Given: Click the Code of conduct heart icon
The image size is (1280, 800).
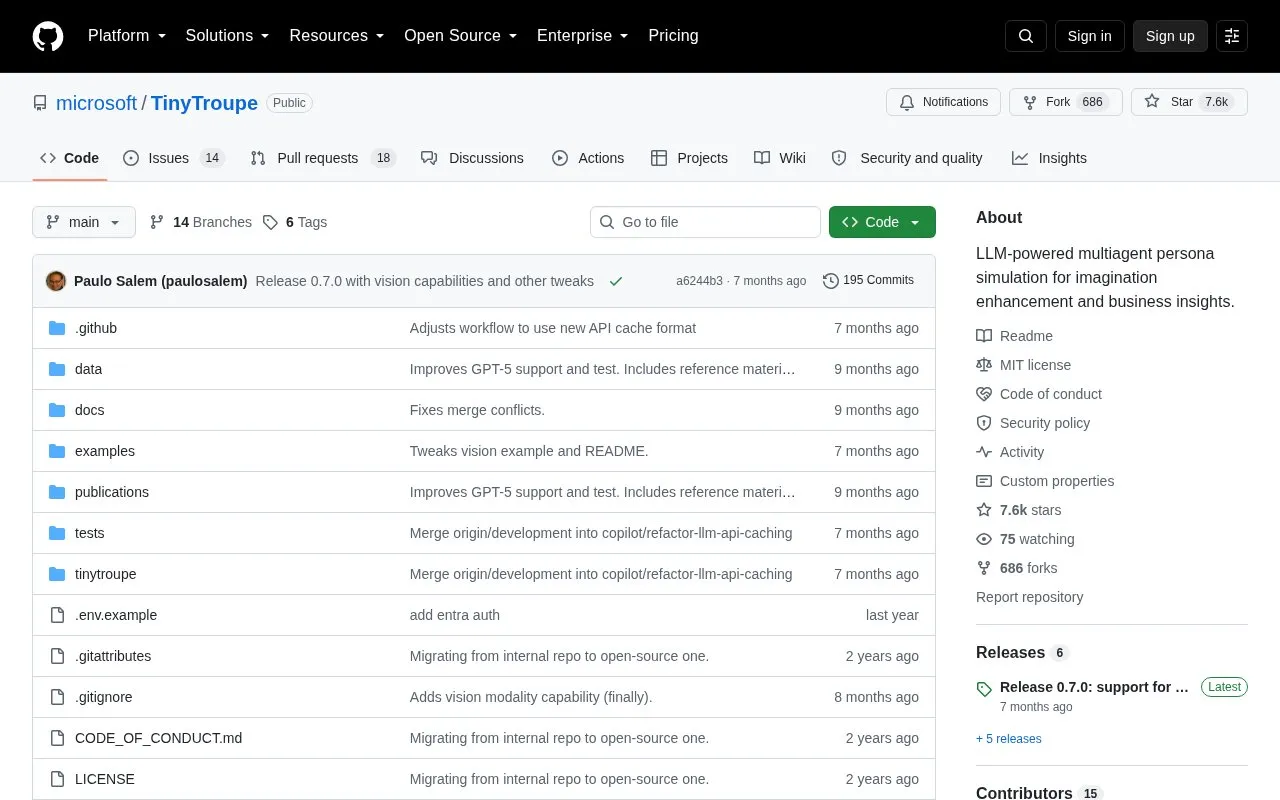Looking at the screenshot, I should click(x=984, y=394).
